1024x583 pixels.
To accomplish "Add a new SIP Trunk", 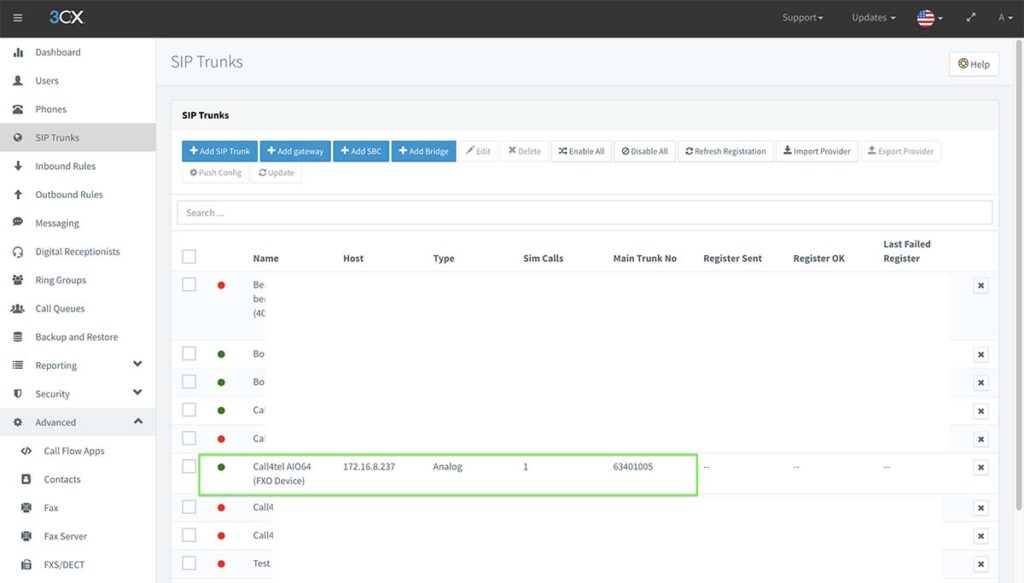I will coord(218,150).
